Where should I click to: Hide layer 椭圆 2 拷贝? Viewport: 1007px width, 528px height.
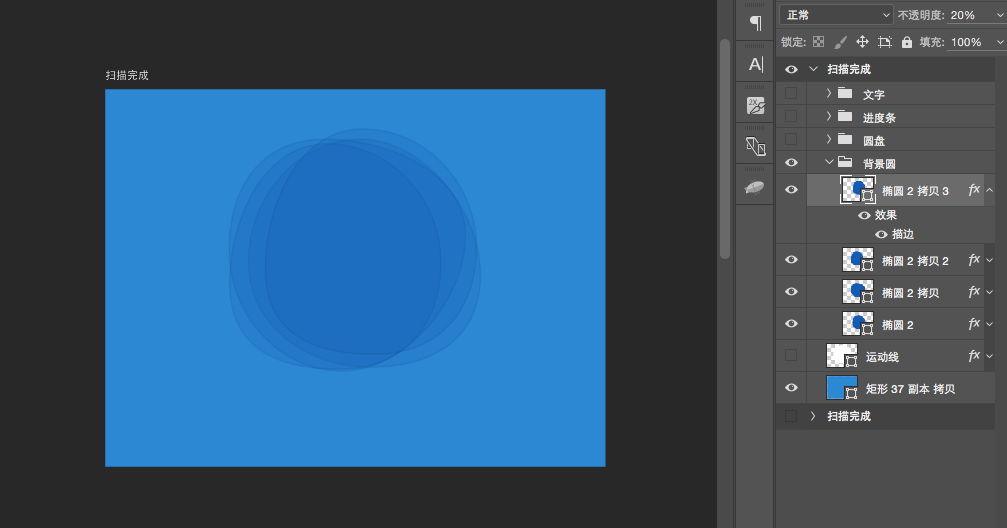(x=791, y=292)
